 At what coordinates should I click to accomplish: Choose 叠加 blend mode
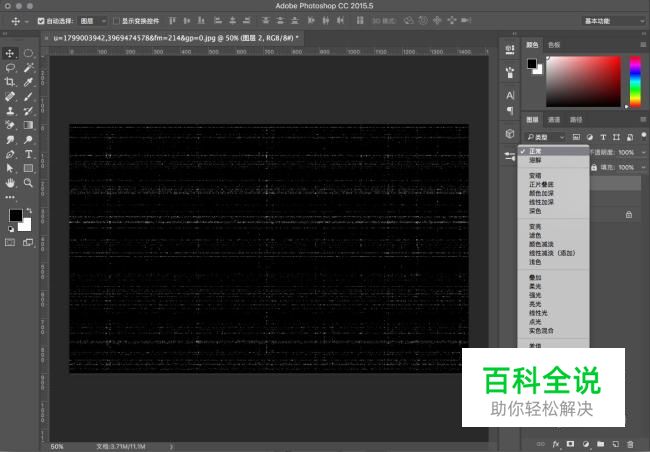[553, 277]
